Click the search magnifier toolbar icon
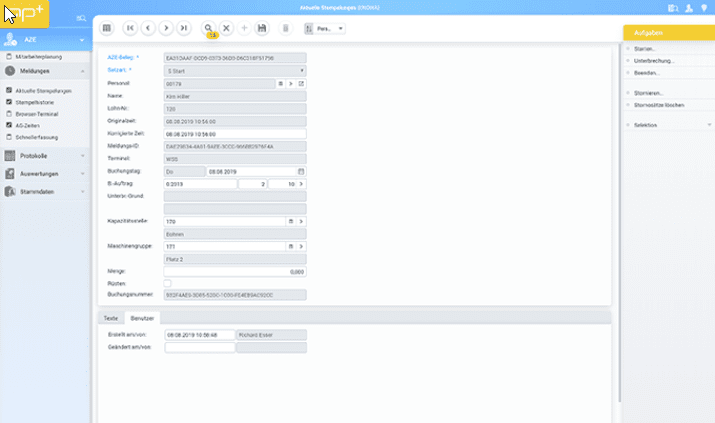The width and height of the screenshot is (715, 423). pyautogui.click(x=208, y=29)
